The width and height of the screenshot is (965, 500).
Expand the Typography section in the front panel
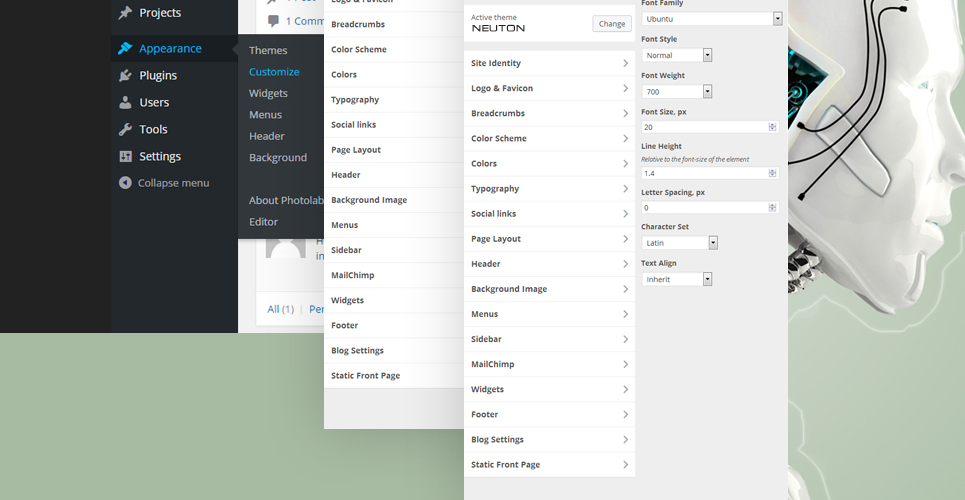click(x=549, y=188)
